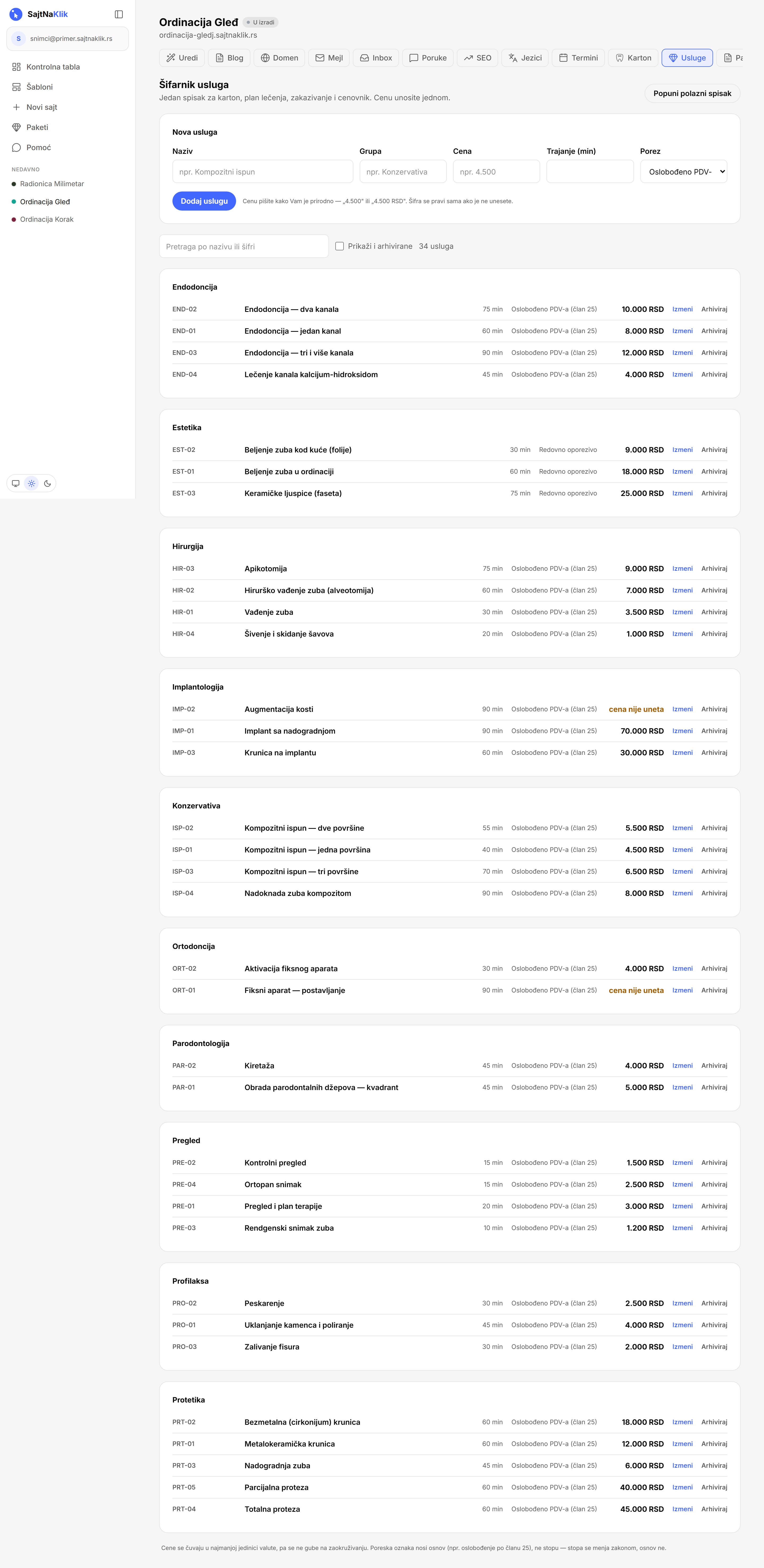Open the Porez dropdown
The image size is (764, 1568).
tap(684, 172)
